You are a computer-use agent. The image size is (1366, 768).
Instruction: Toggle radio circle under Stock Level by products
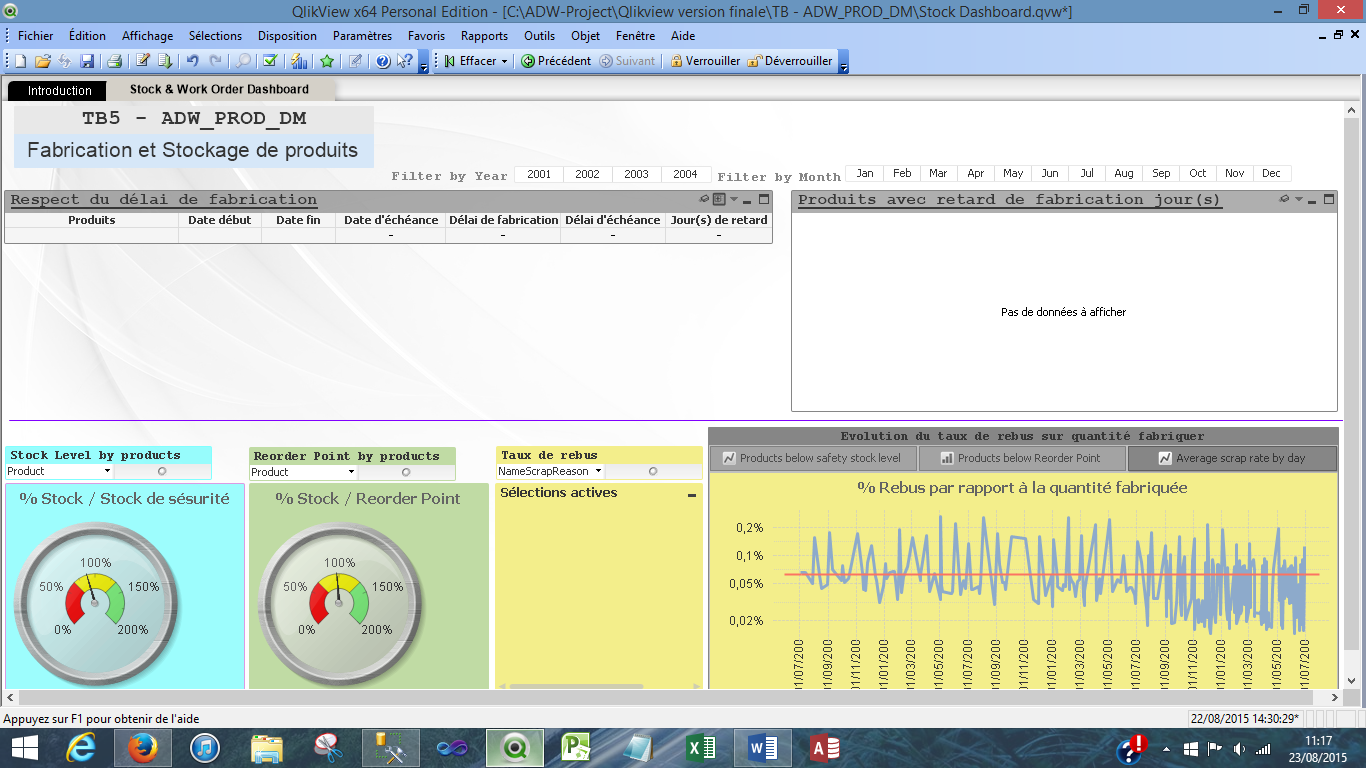(x=161, y=471)
